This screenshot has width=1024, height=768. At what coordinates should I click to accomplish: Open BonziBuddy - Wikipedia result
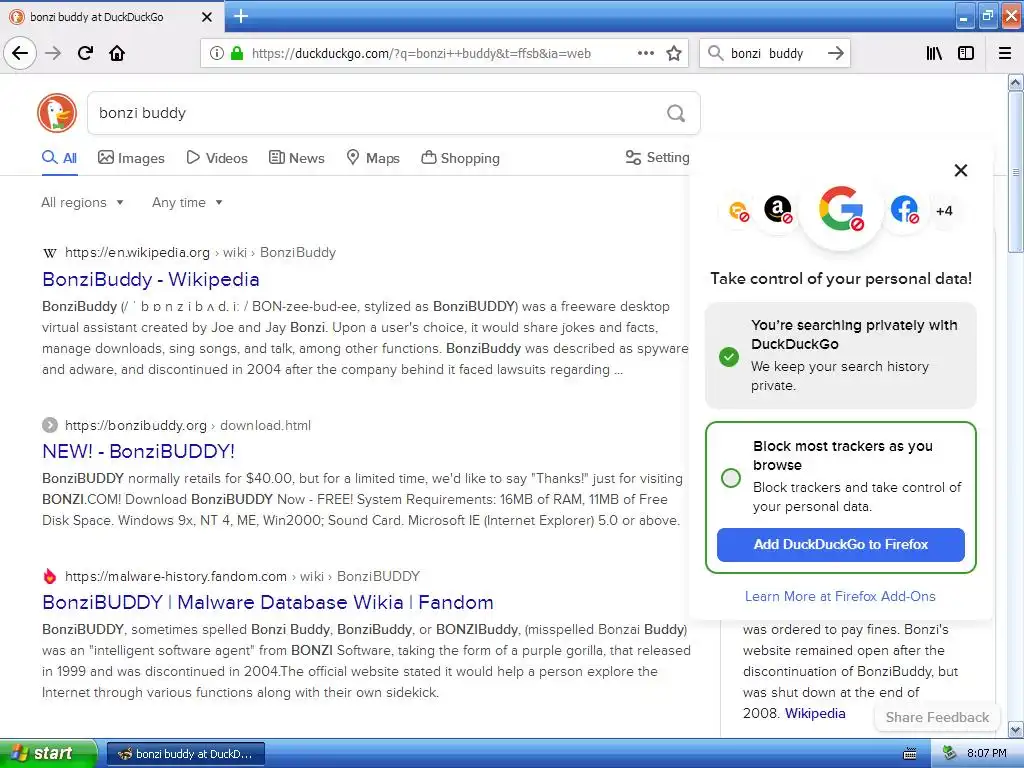click(x=151, y=280)
